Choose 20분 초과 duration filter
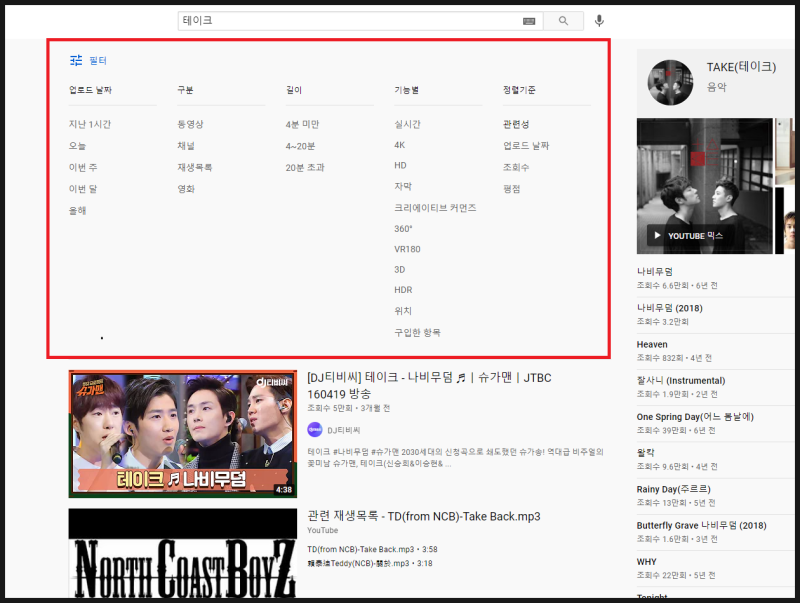Image resolution: width=800 pixels, height=603 pixels. pyautogui.click(x=305, y=167)
